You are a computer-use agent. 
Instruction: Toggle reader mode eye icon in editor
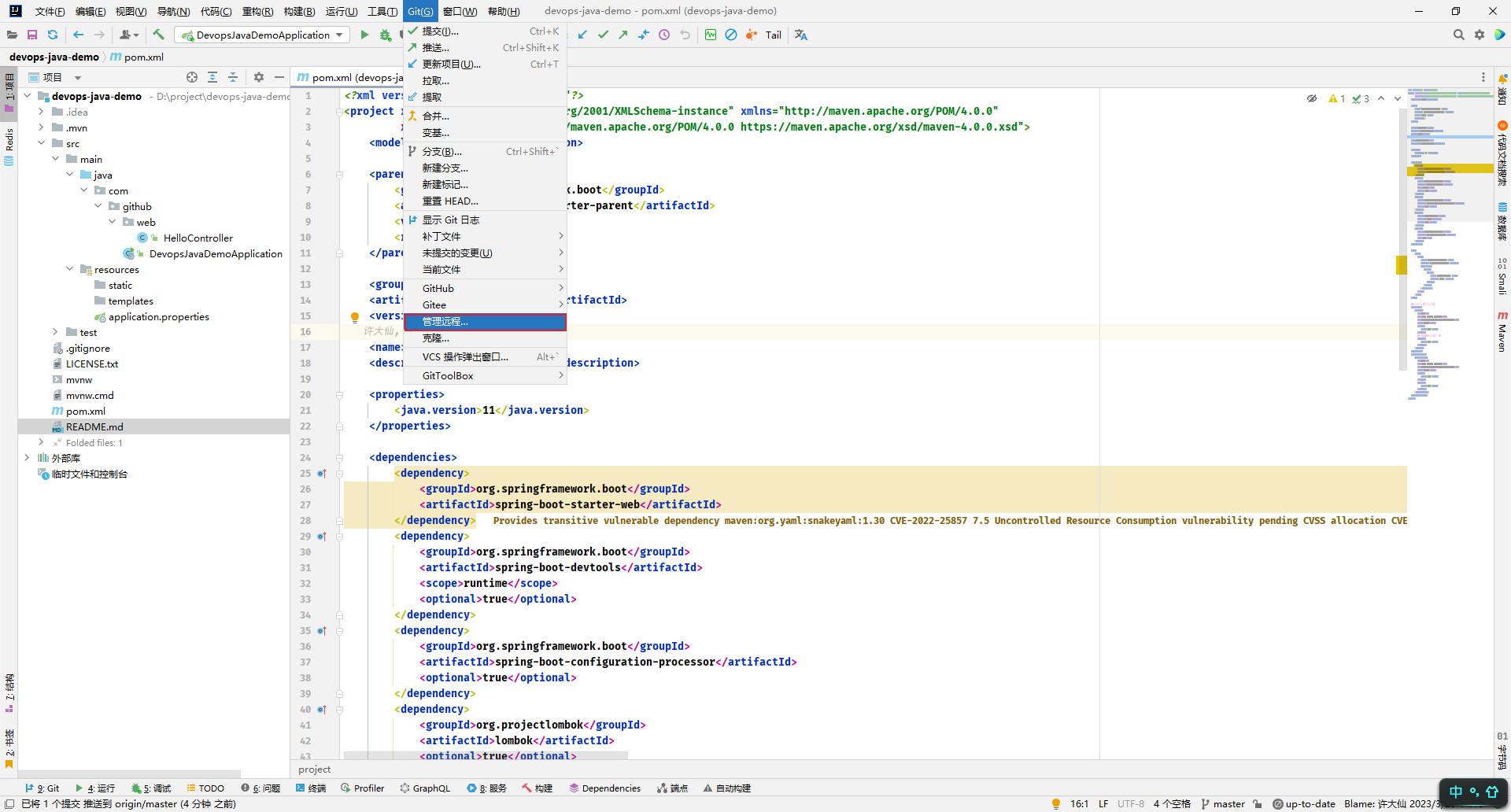1311,98
